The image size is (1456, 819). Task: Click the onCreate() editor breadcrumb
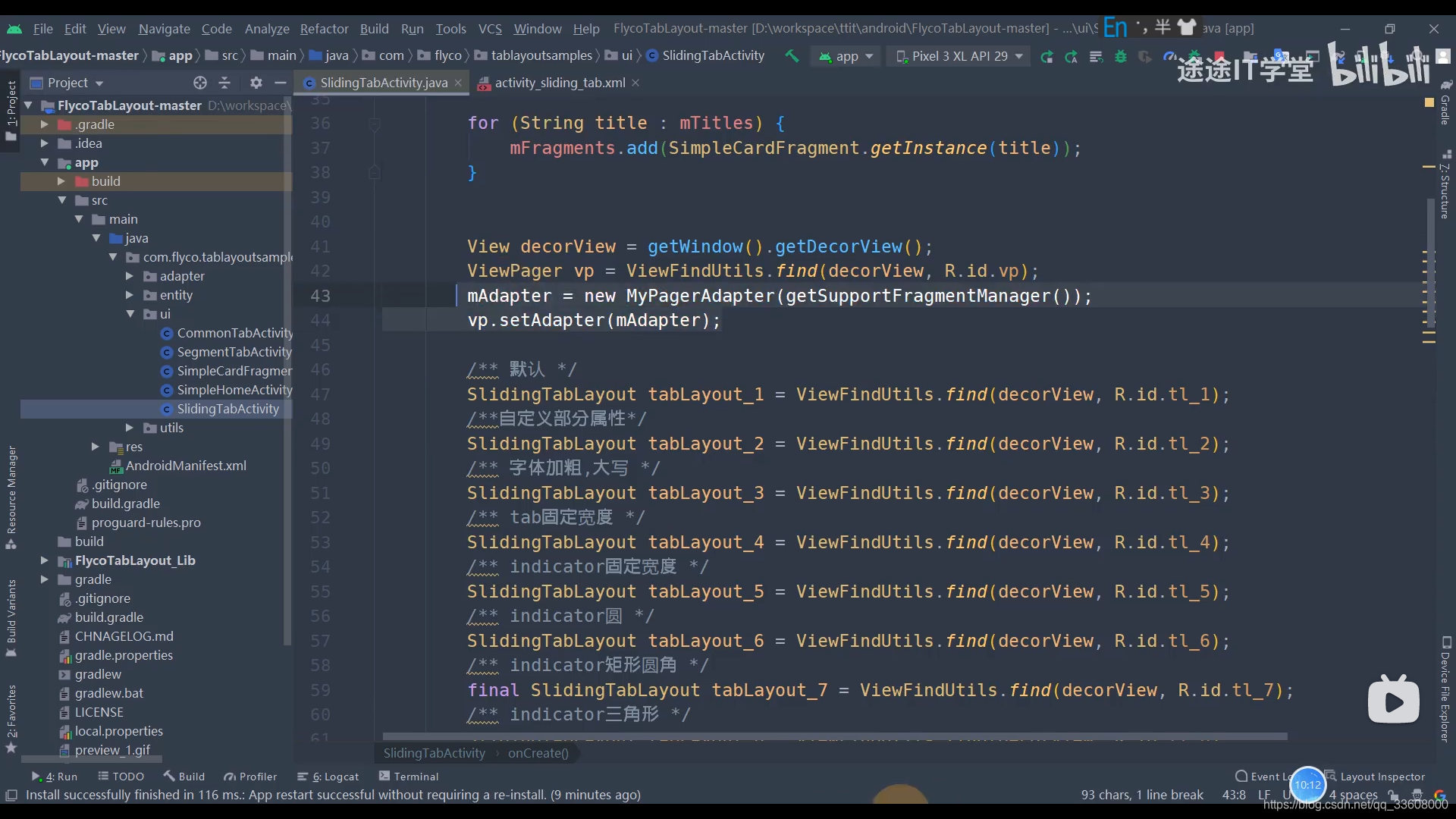coord(538,753)
